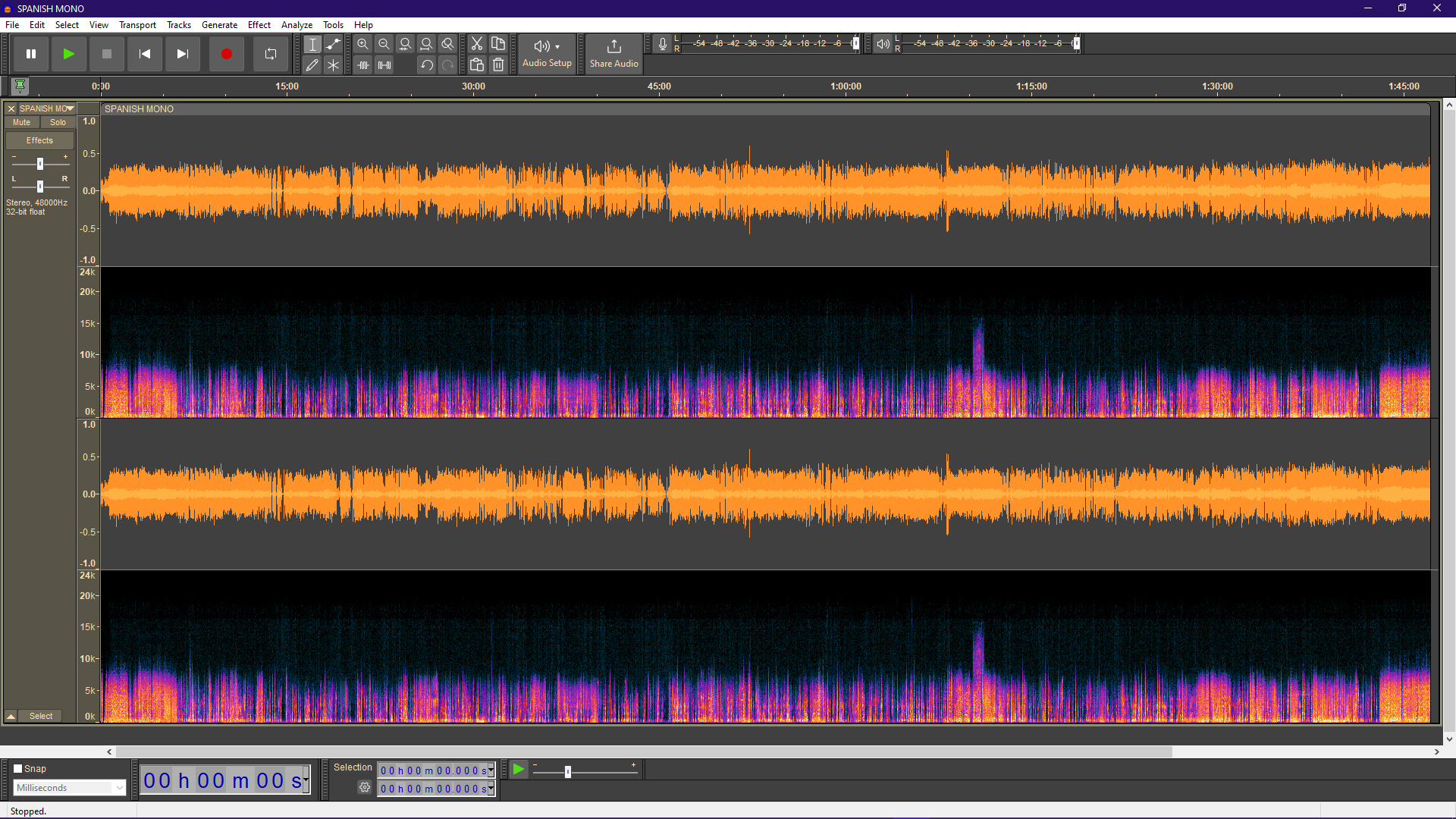Open the Effect menu
The width and height of the screenshot is (1456, 819).
[x=259, y=25]
